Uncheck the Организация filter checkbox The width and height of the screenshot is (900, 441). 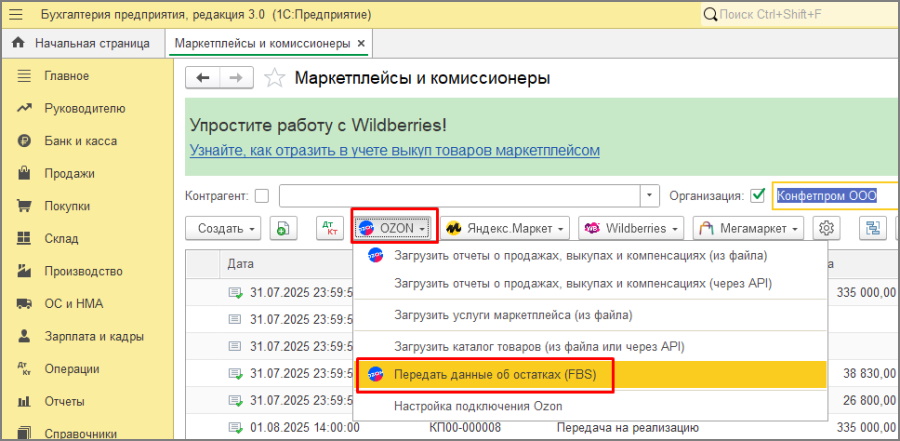pos(758,196)
